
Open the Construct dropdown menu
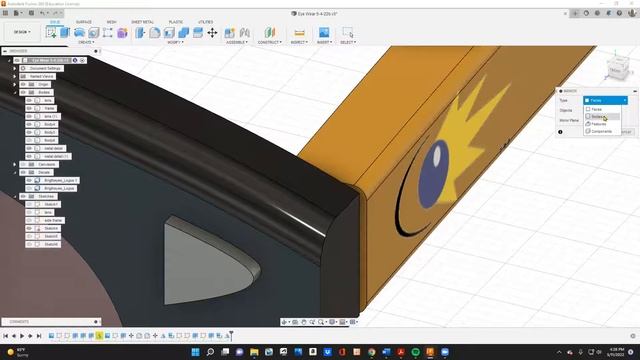pyautogui.click(x=269, y=42)
